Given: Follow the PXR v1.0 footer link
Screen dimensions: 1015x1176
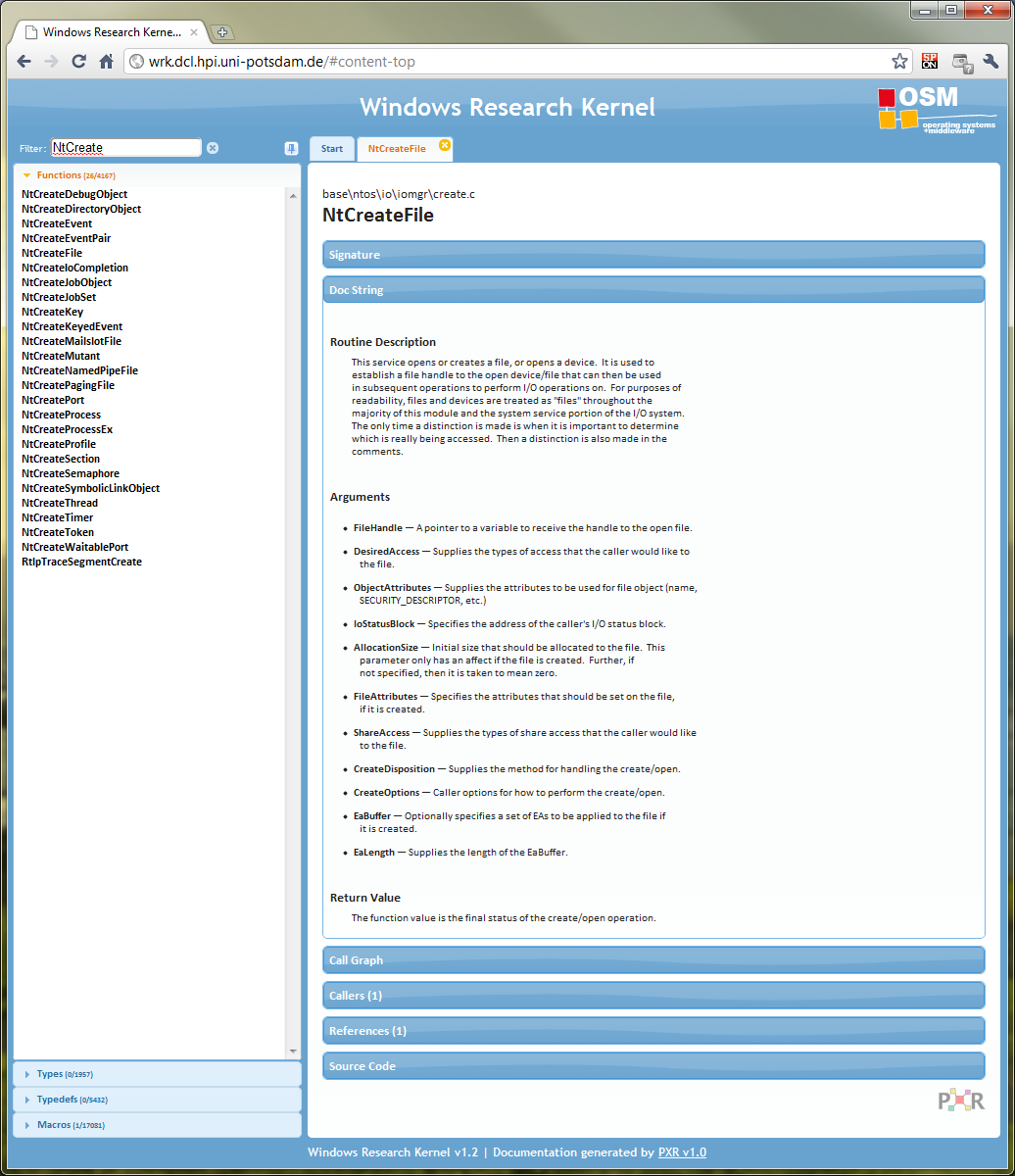Looking at the screenshot, I should 682,1152.
